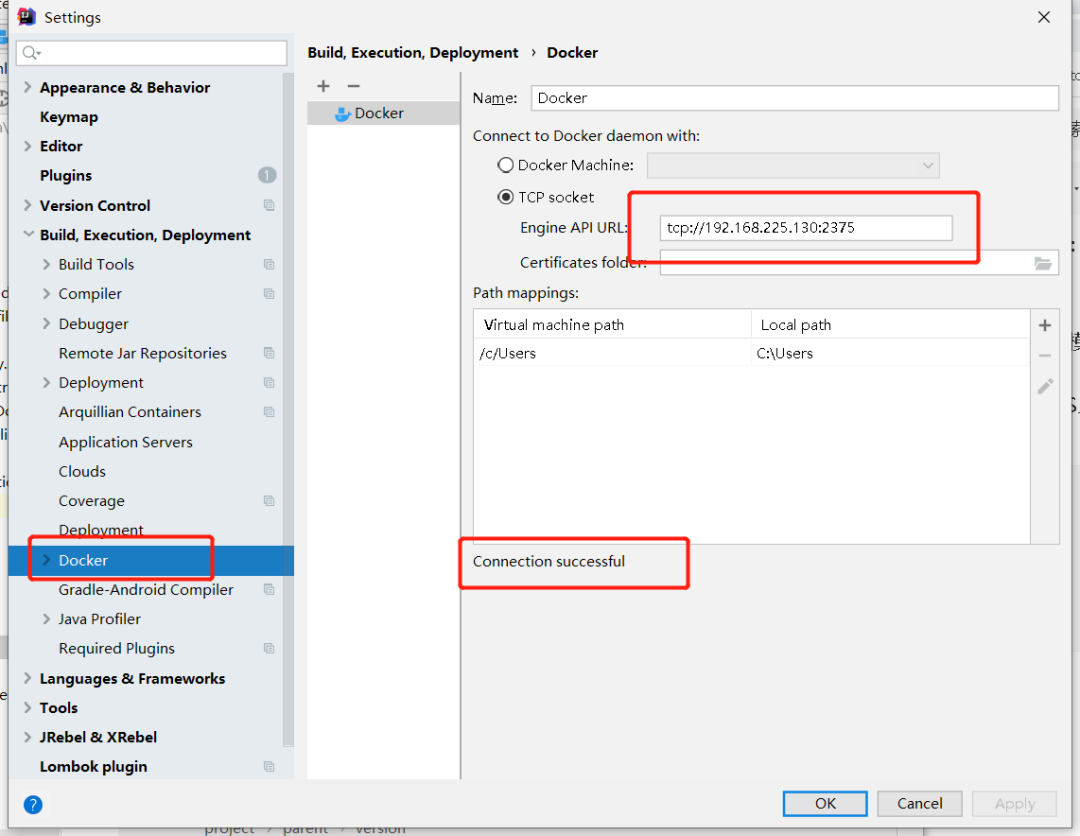Expand the Editor section
The image size is (1080, 836).
[x=28, y=146]
